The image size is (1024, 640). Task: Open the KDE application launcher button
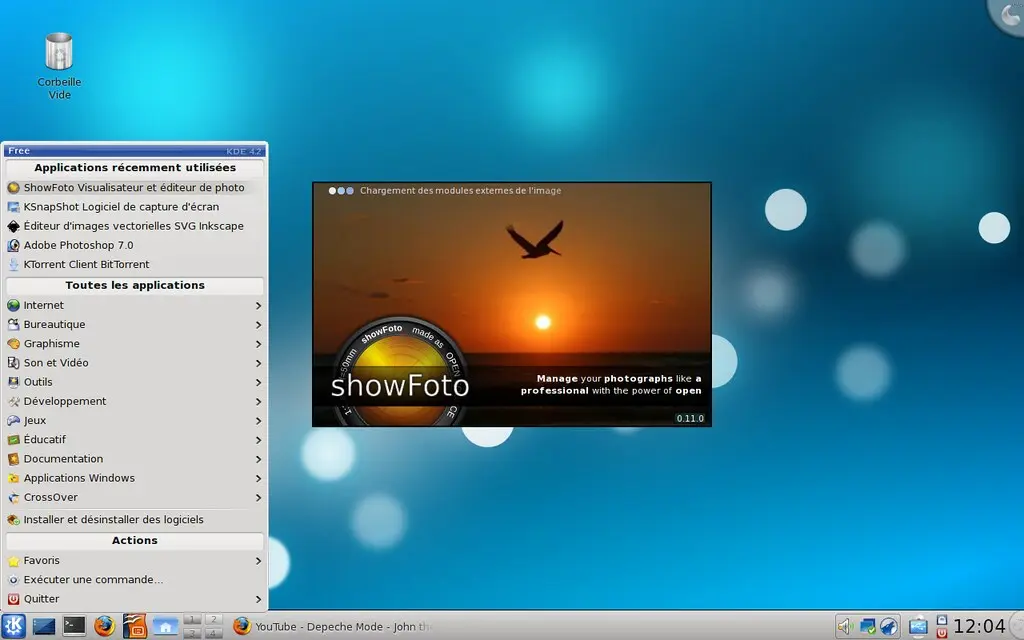click(14, 626)
